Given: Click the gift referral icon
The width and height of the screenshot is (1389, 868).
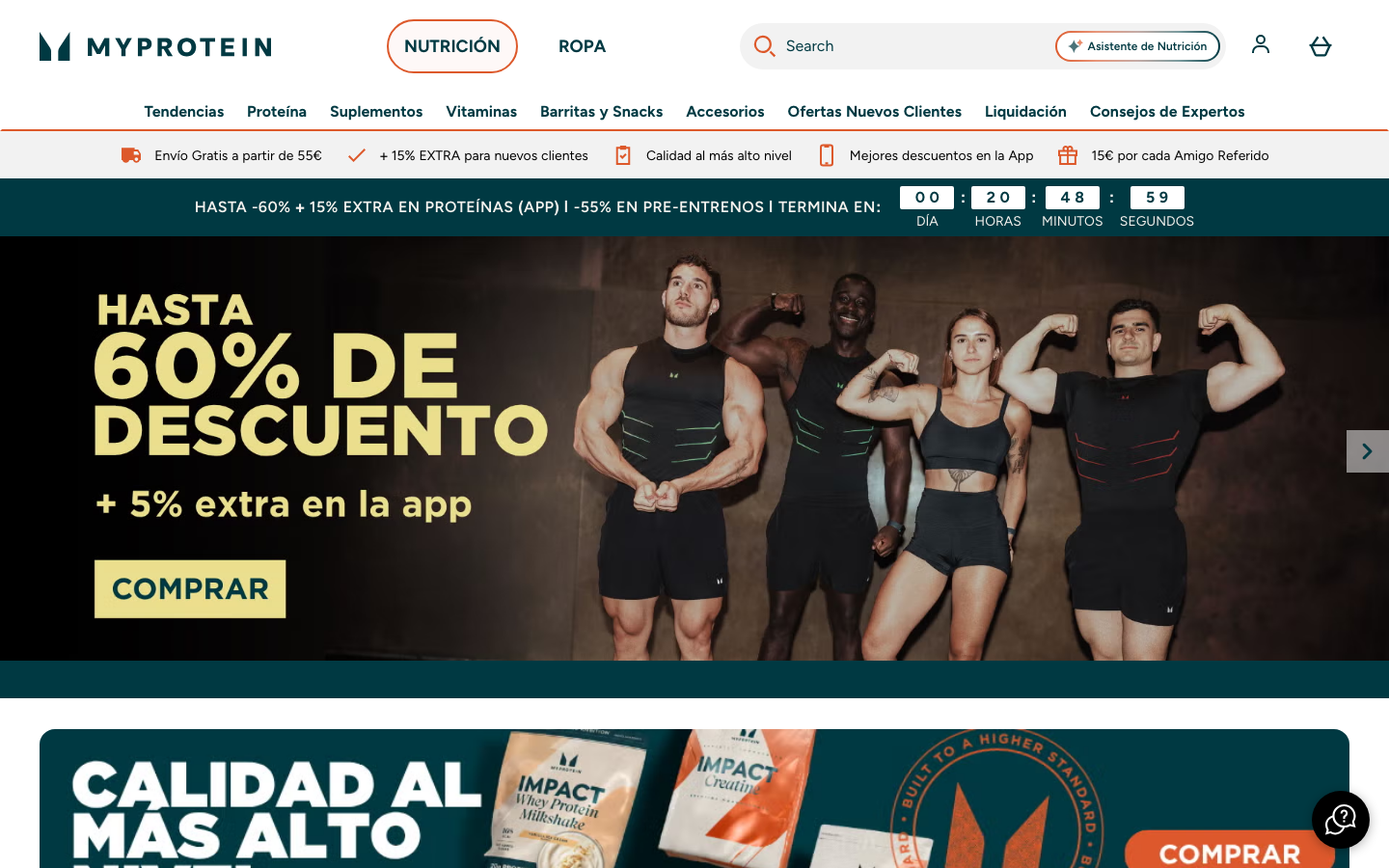Looking at the screenshot, I should pyautogui.click(x=1068, y=155).
